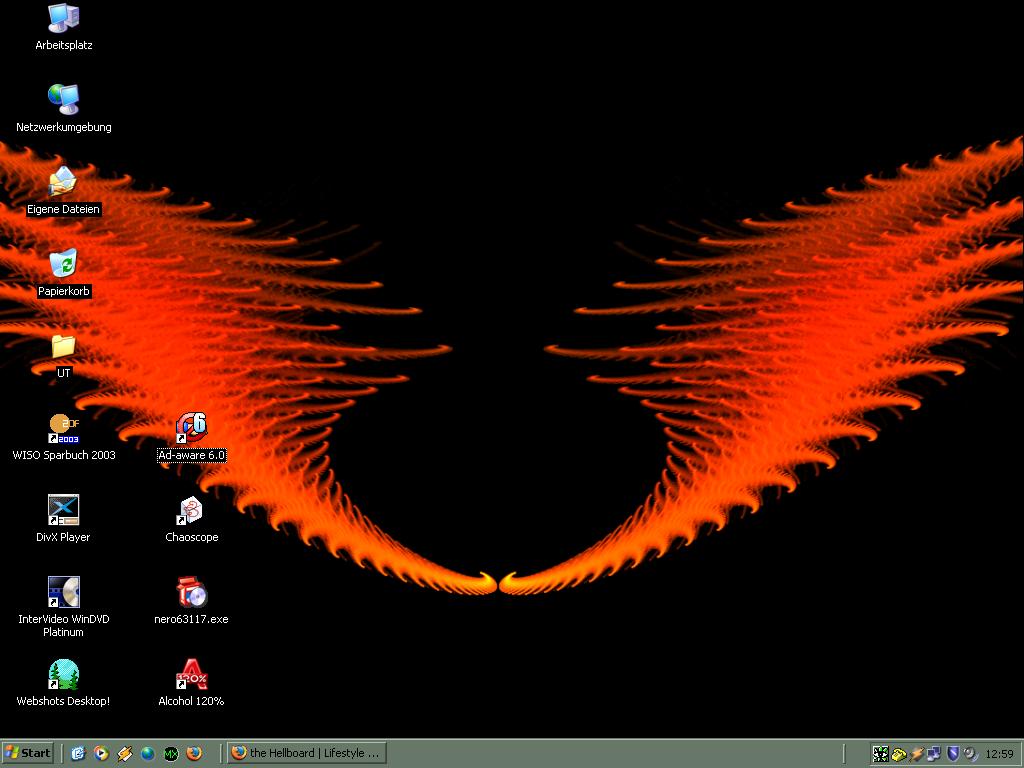Select the nero63117.exe installer file

pyautogui.click(x=191, y=593)
